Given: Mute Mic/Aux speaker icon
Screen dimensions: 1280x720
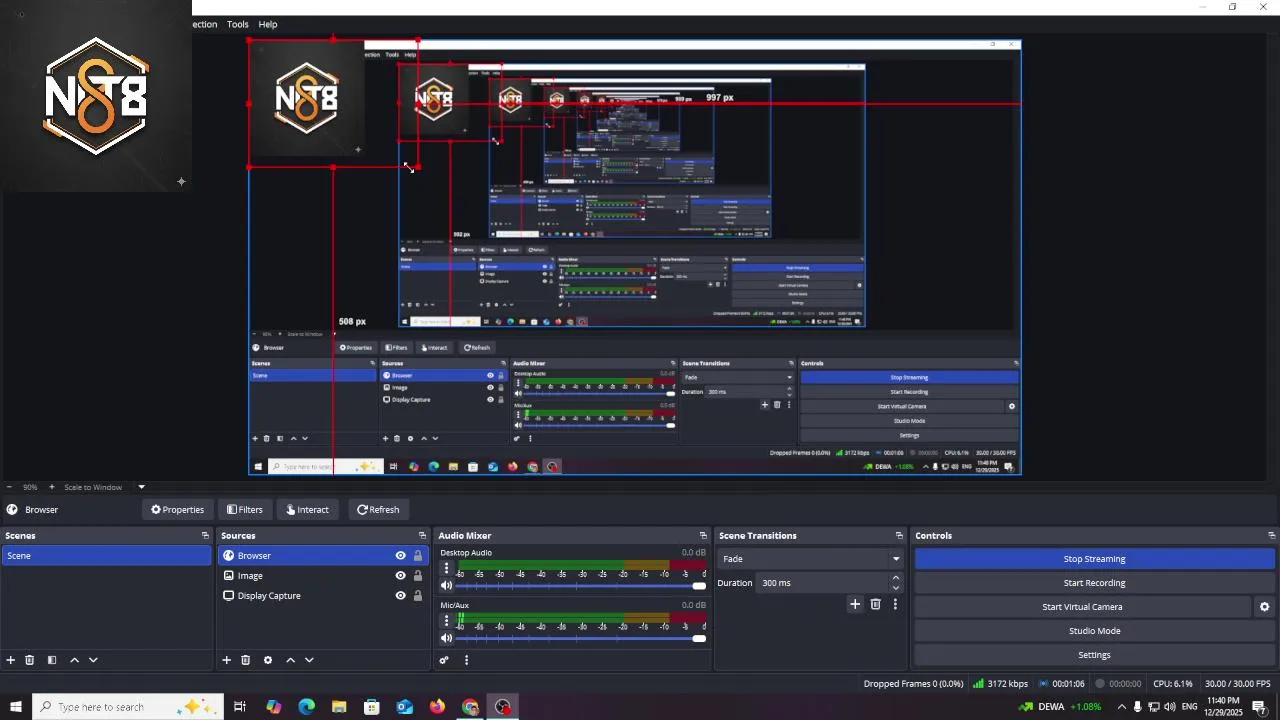Looking at the screenshot, I should [447, 638].
